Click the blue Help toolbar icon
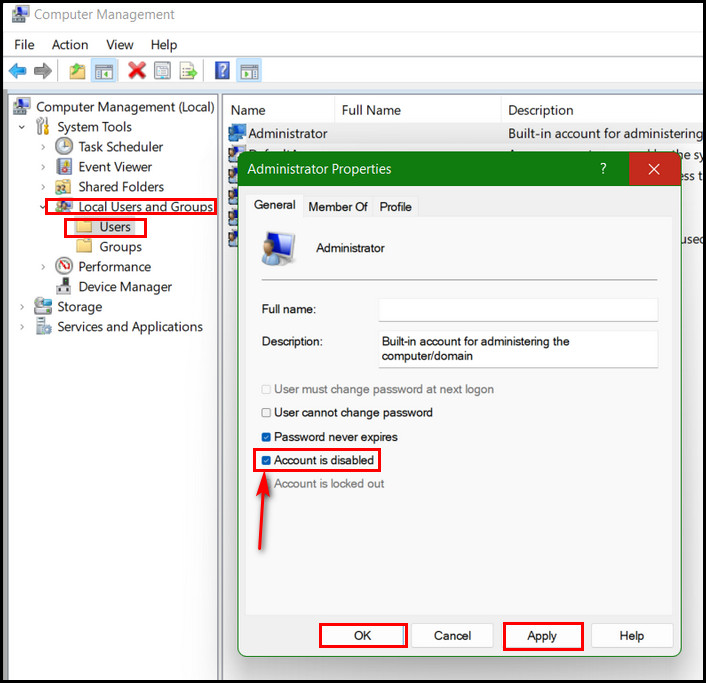Image resolution: width=706 pixels, height=683 pixels. 222,71
